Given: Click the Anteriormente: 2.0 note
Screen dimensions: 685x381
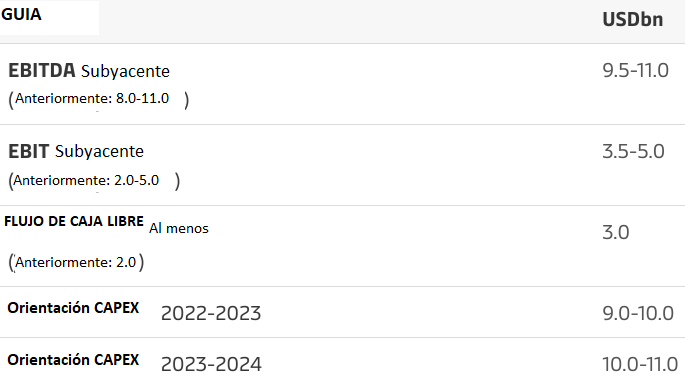Looking at the screenshot, I should [x=76, y=262].
